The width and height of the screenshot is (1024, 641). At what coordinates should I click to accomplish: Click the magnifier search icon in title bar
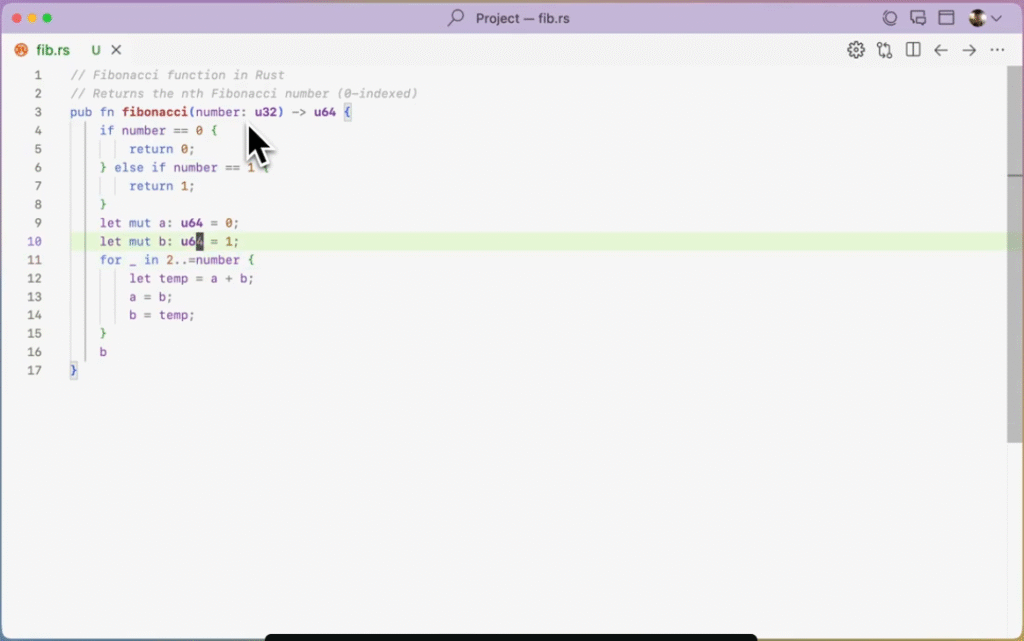(x=456, y=18)
